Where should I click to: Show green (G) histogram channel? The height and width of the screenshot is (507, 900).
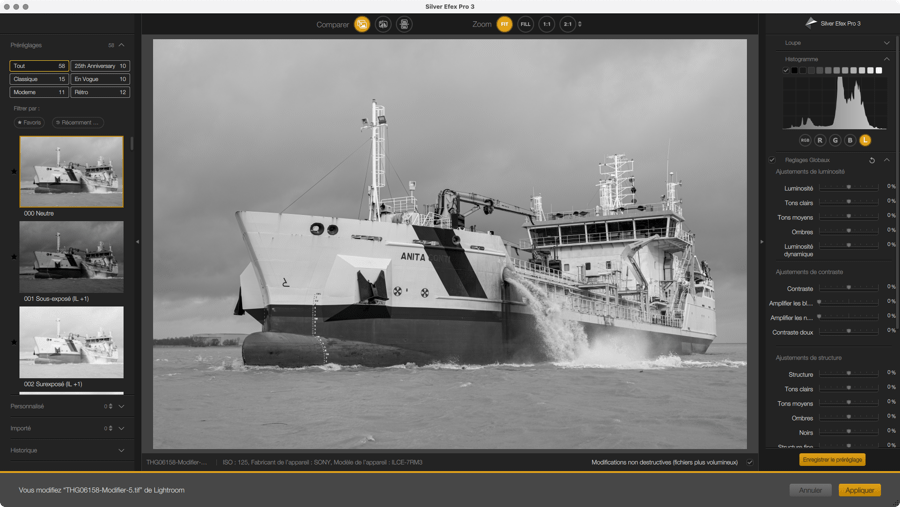(835, 140)
